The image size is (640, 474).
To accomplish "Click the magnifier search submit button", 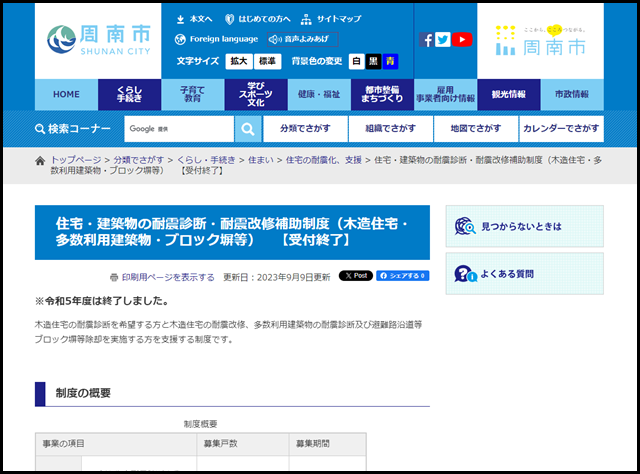I will (x=248, y=129).
